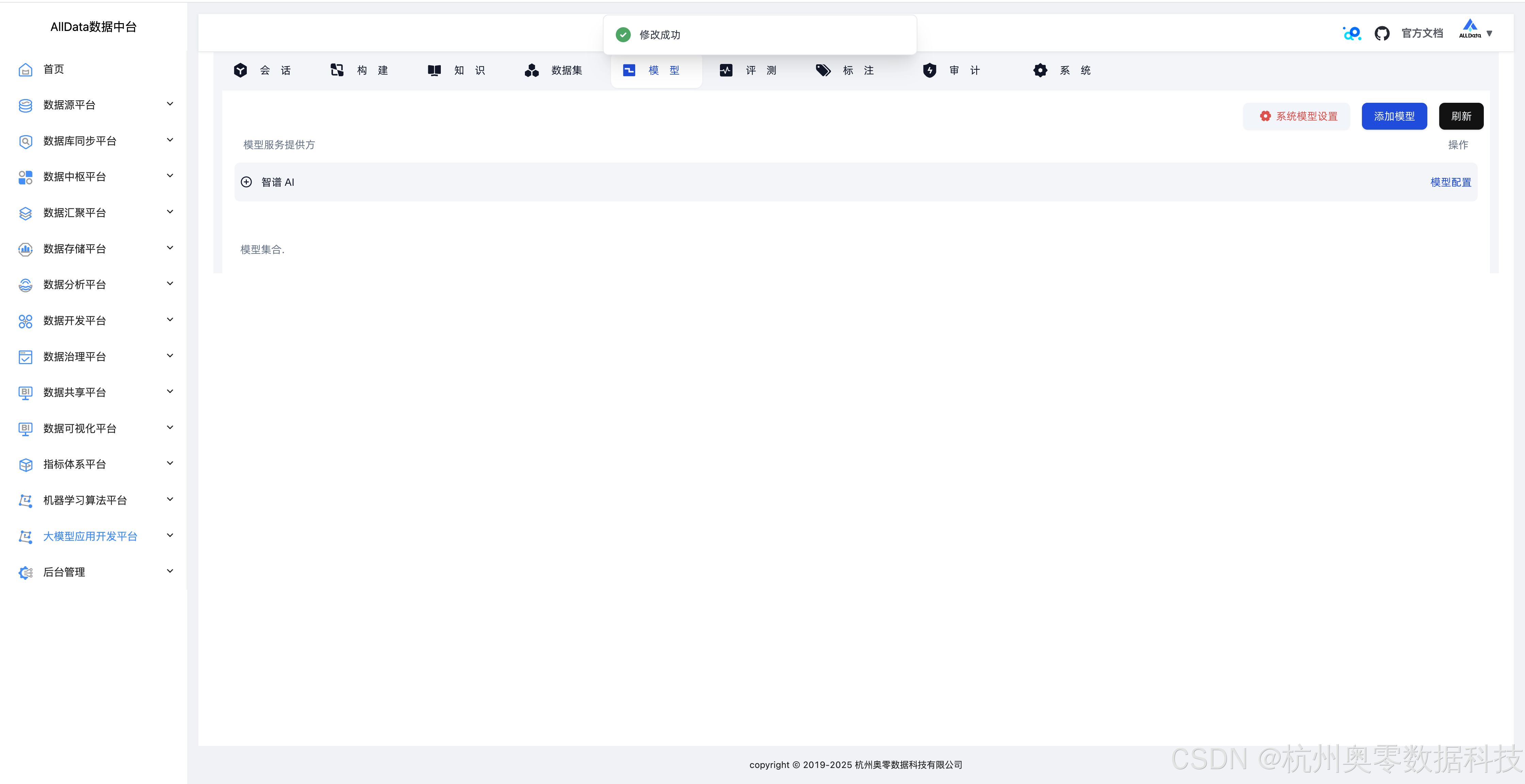Click the 添加模型 button
The width and height of the screenshot is (1525, 784).
1394,116
